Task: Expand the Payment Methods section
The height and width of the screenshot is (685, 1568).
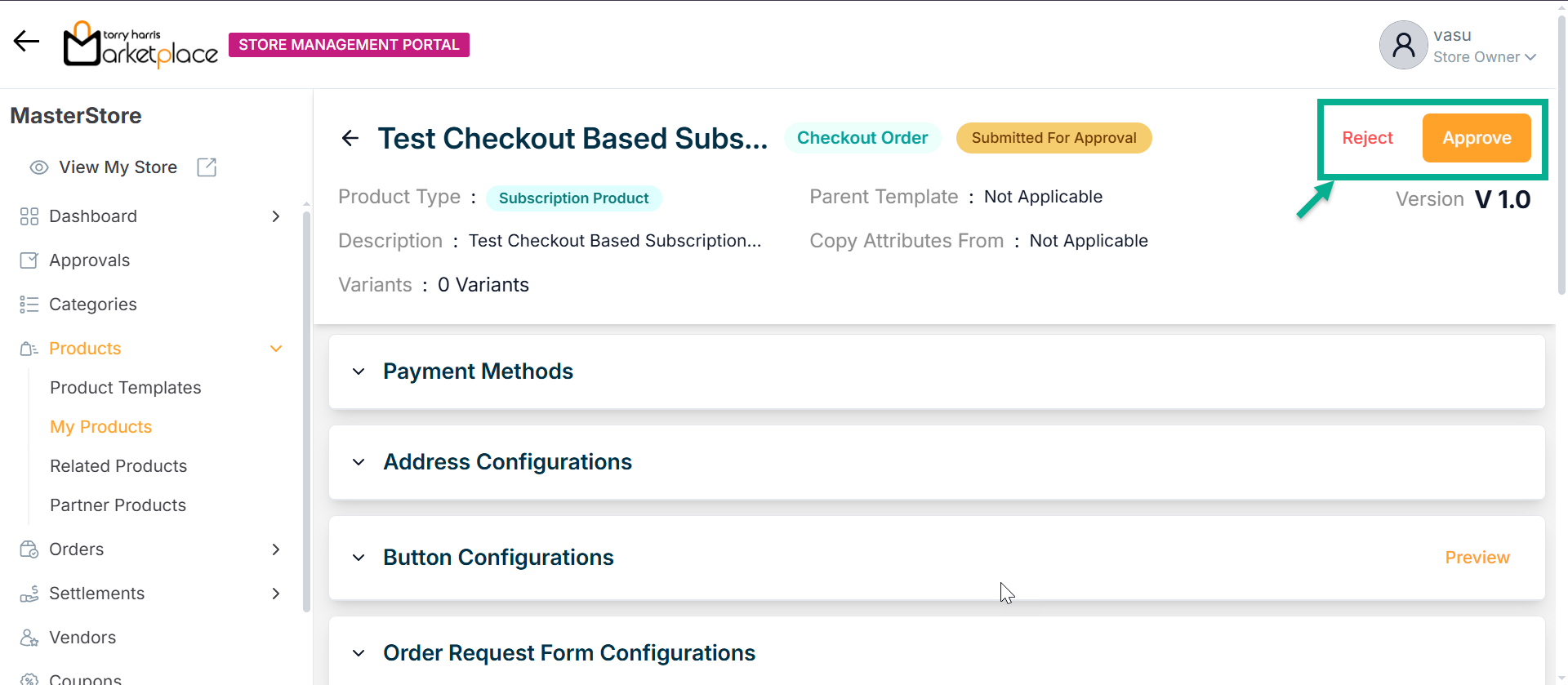Action: 359,371
